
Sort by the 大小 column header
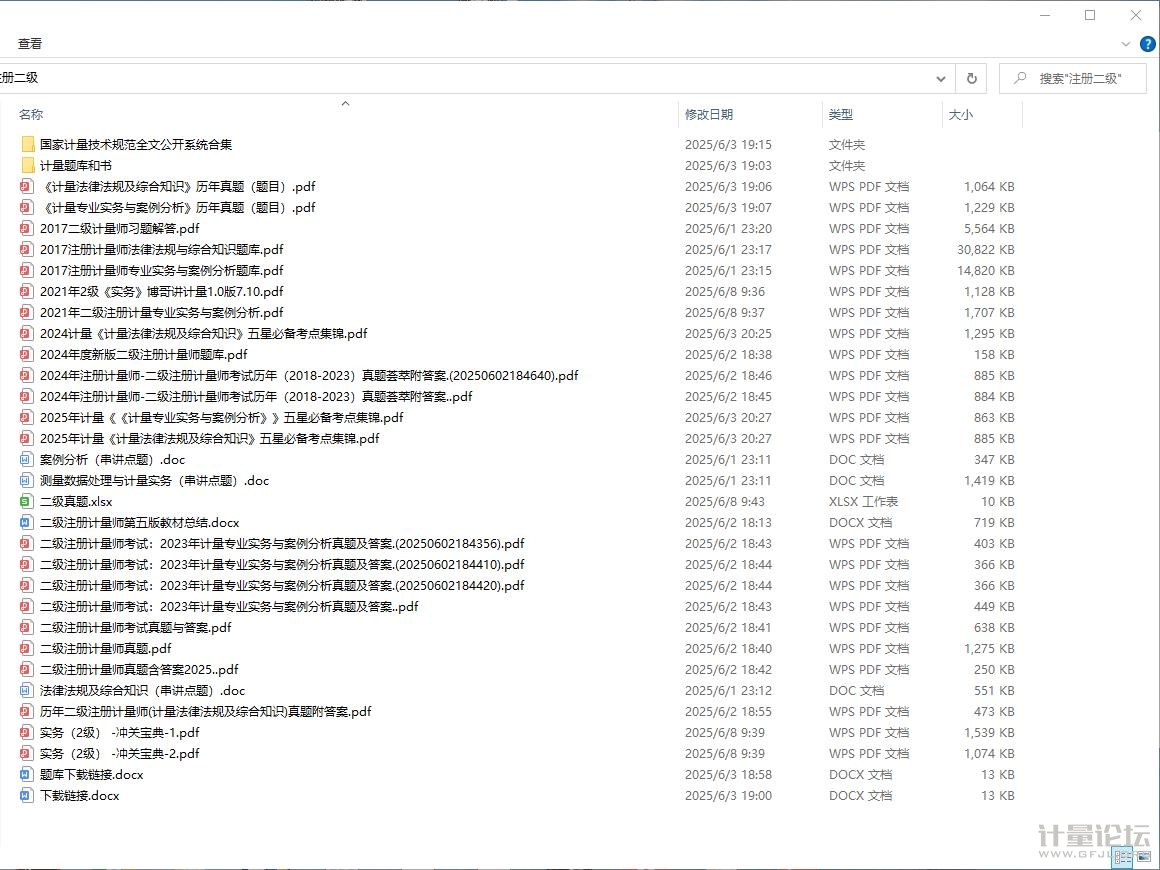pyautogui.click(x=960, y=115)
